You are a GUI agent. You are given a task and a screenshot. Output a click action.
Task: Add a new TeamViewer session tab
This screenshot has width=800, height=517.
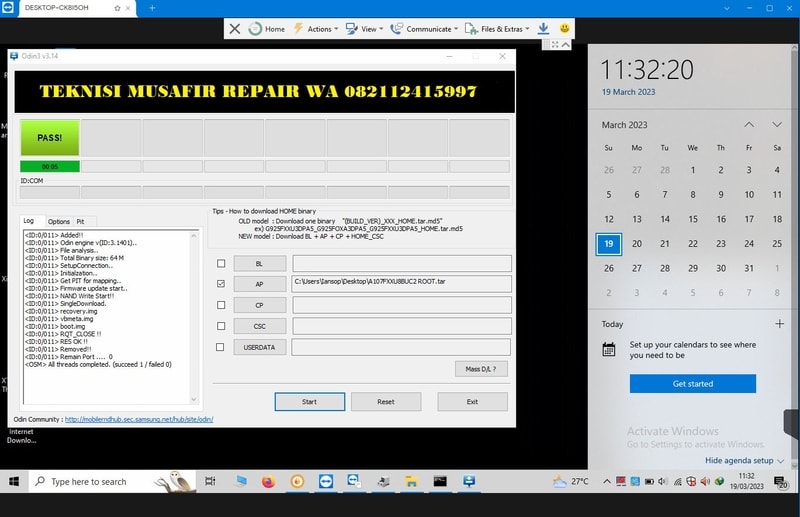click(x=152, y=8)
